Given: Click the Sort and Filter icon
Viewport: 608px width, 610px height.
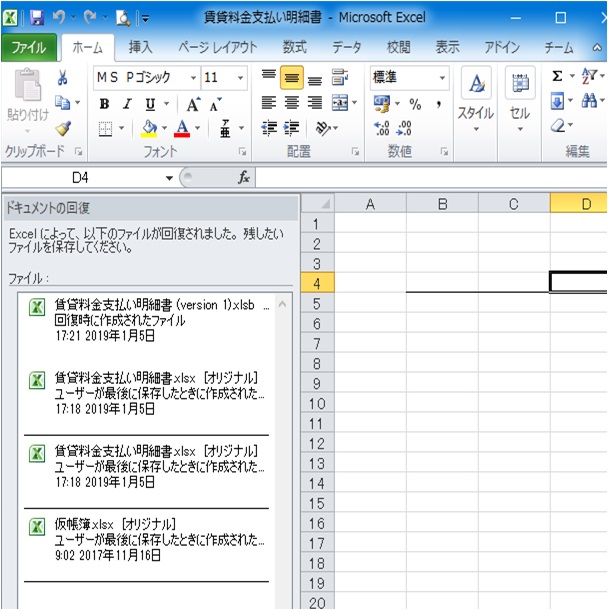Looking at the screenshot, I should (589, 76).
